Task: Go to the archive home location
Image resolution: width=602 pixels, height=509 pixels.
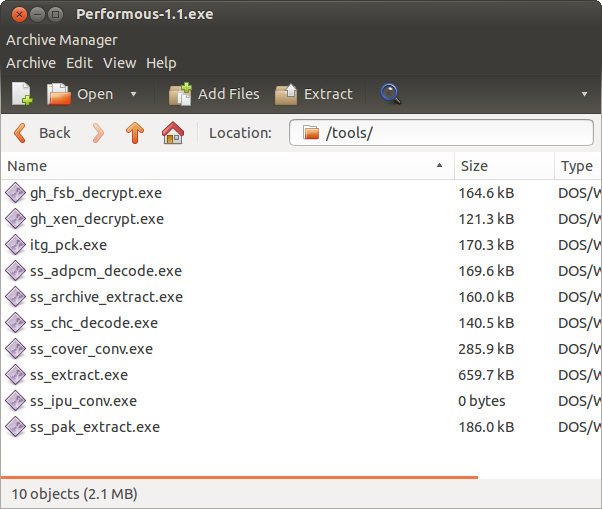Action: pos(173,133)
